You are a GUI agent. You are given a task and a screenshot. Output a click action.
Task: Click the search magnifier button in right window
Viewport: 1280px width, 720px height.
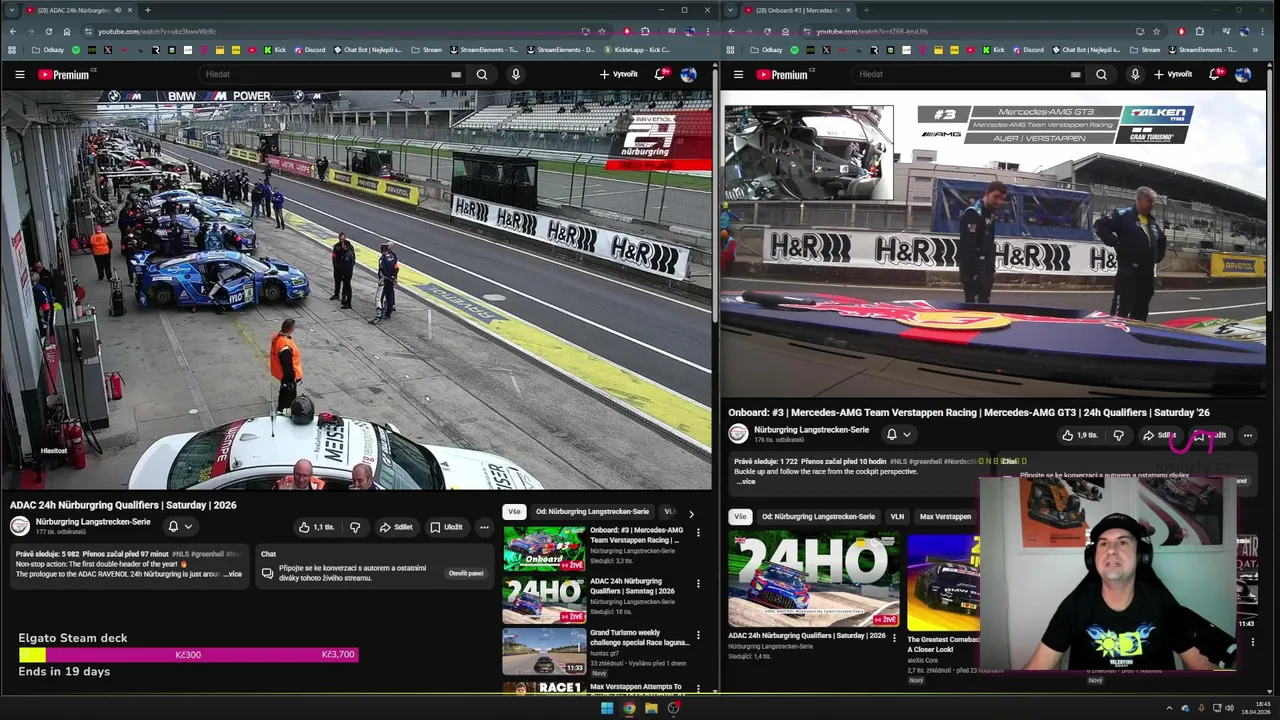(x=1101, y=74)
